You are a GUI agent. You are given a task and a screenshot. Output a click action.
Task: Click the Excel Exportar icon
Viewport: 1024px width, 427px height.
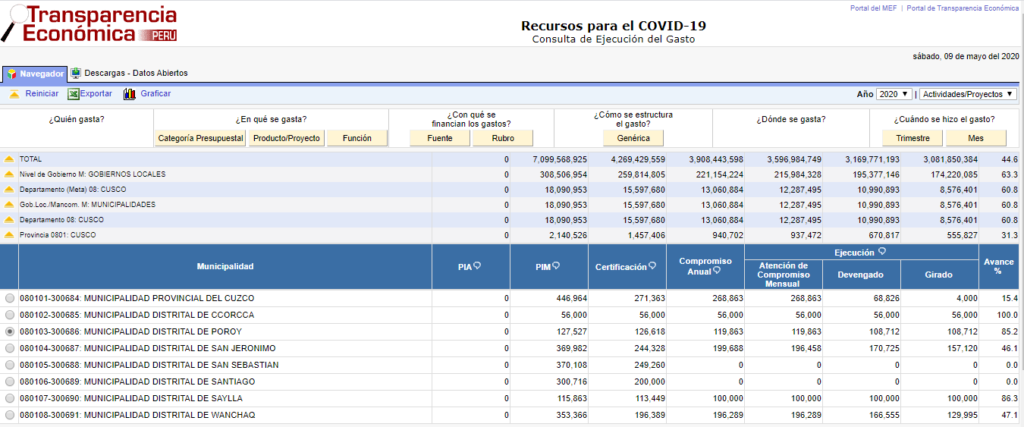(73, 94)
